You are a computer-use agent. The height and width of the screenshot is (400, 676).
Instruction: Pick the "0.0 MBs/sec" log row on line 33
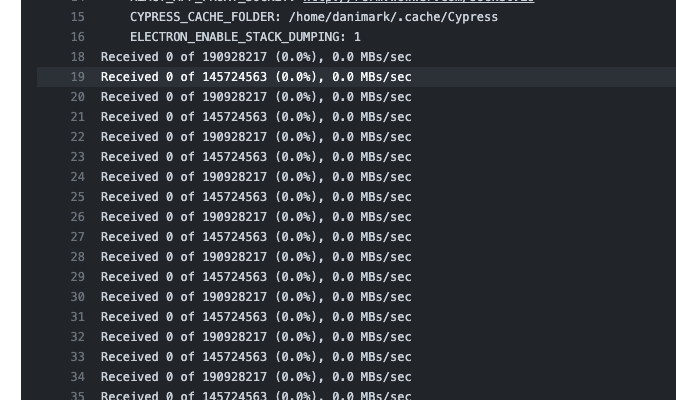point(256,357)
